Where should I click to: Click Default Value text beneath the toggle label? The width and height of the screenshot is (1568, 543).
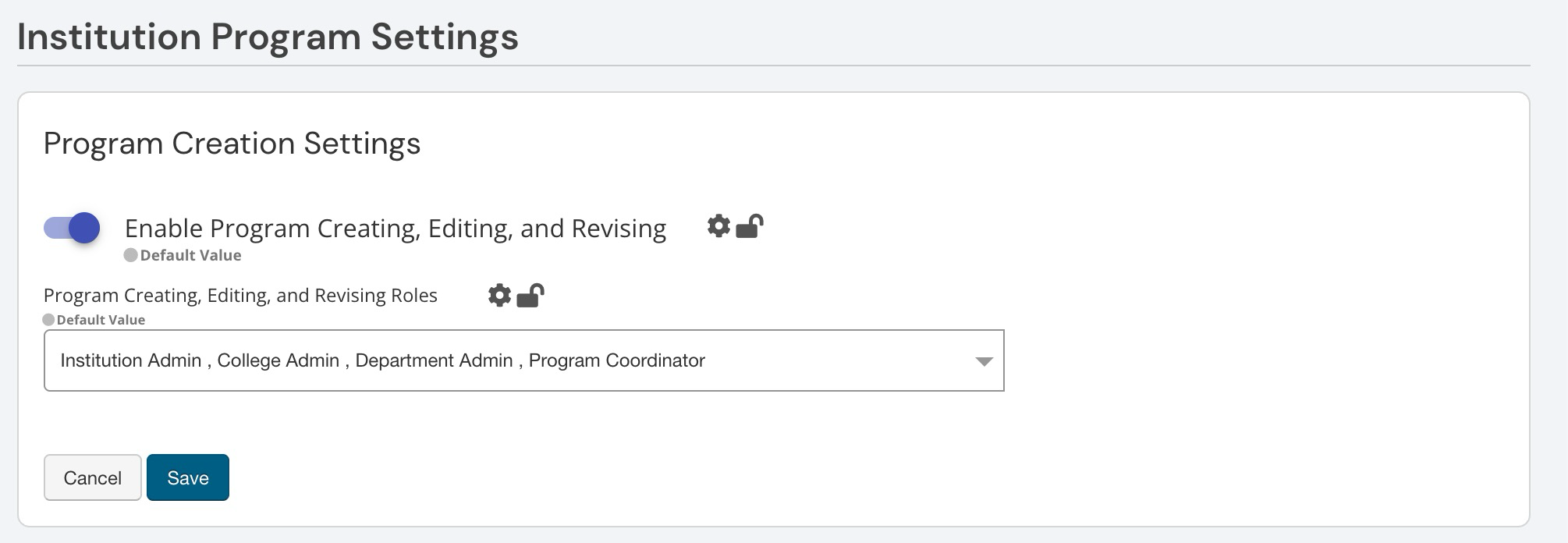tap(190, 255)
